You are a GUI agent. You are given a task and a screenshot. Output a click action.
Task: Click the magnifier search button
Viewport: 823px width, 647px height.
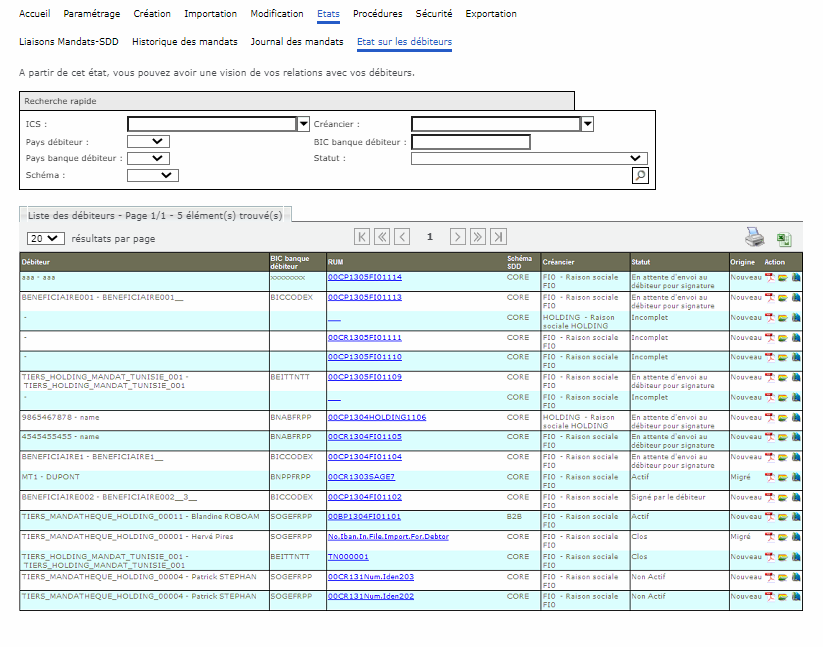coord(639,175)
